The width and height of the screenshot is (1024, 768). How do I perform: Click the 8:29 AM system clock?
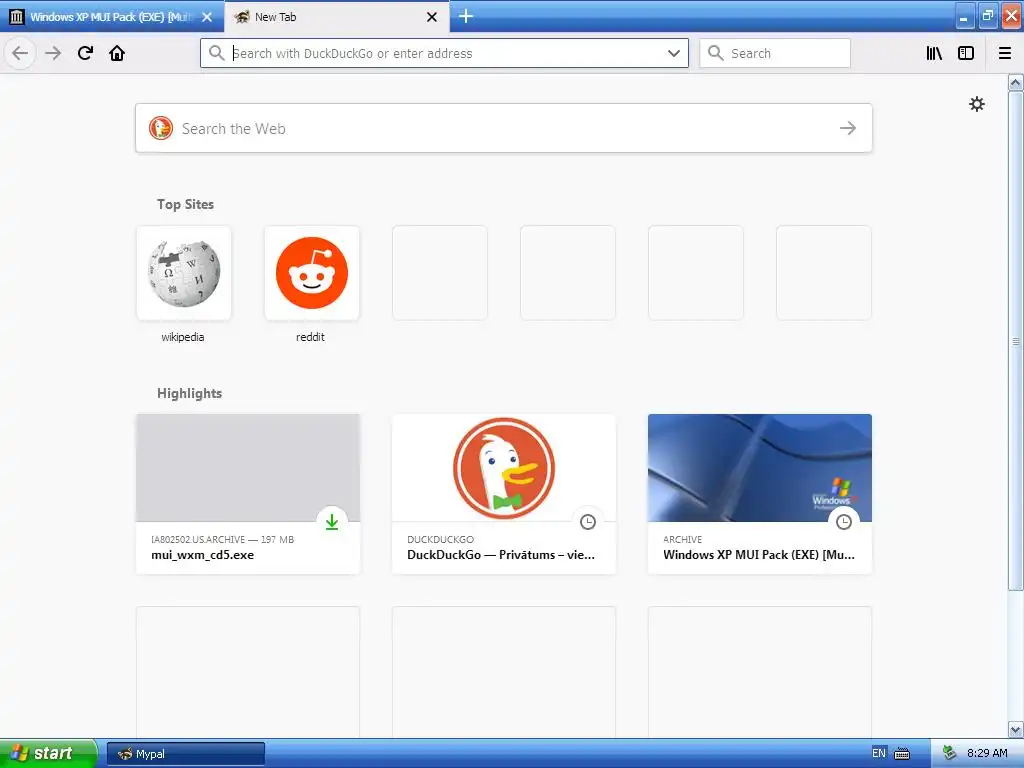(x=987, y=754)
